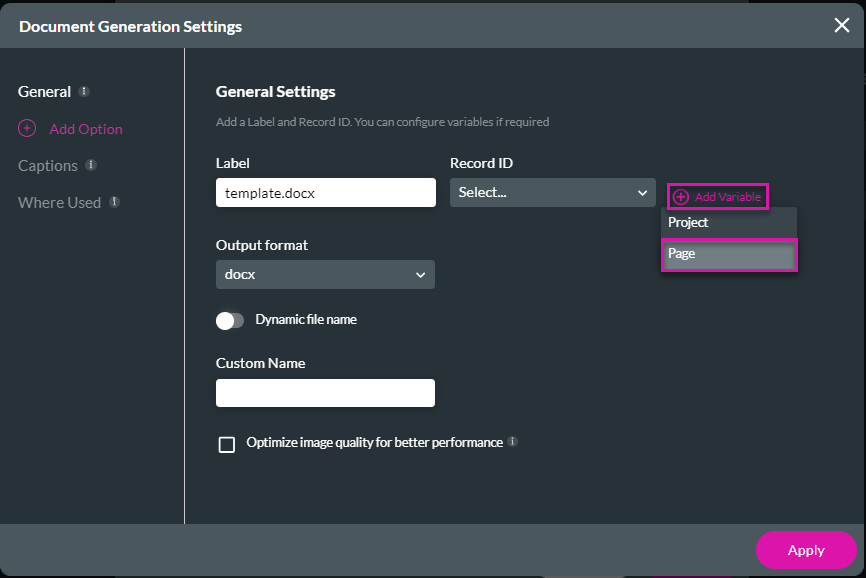Go to the Where Used section
The width and height of the screenshot is (866, 578).
pyautogui.click(x=58, y=202)
